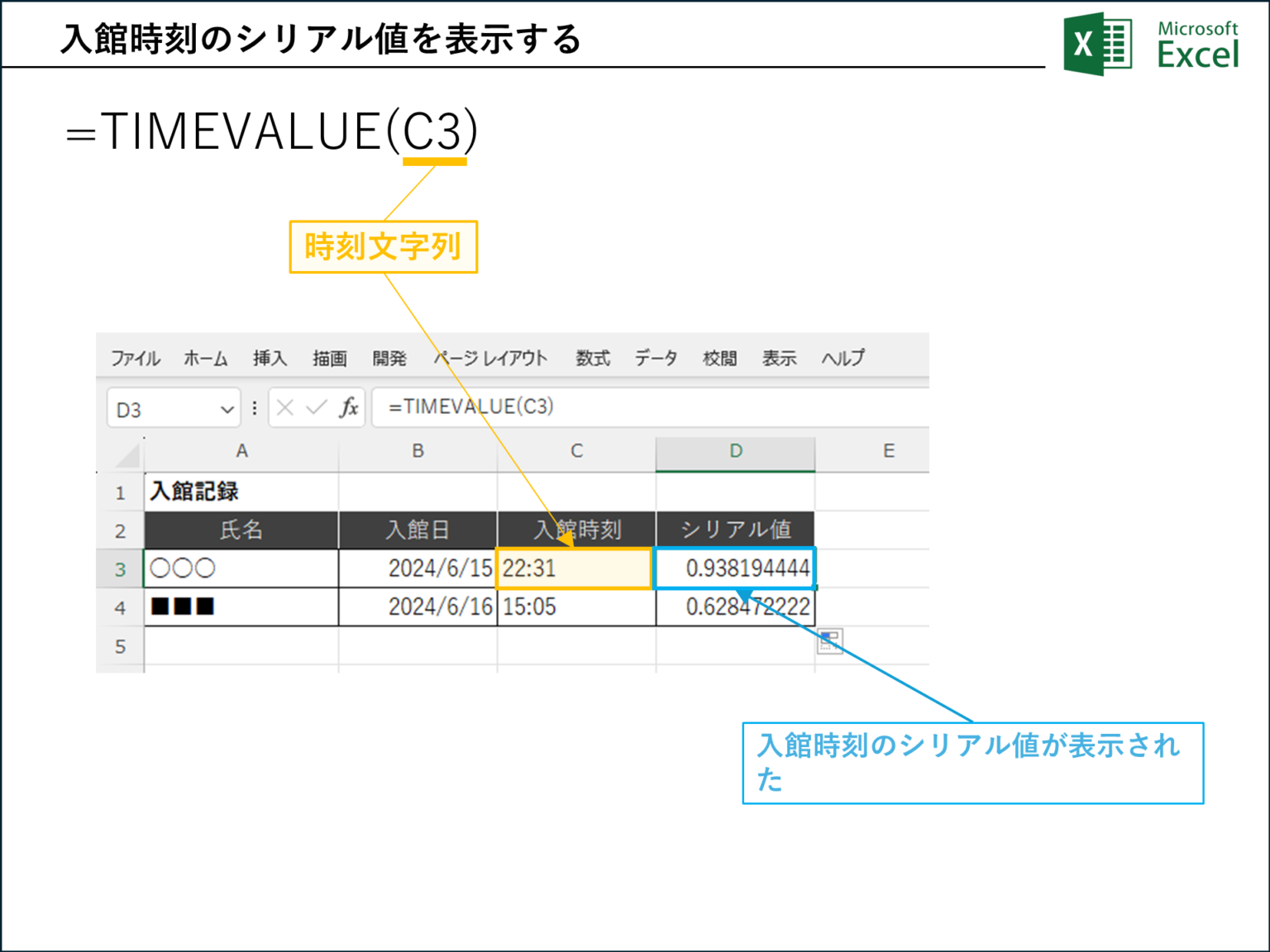Select column C header
1270x952 pixels.
[576, 451]
